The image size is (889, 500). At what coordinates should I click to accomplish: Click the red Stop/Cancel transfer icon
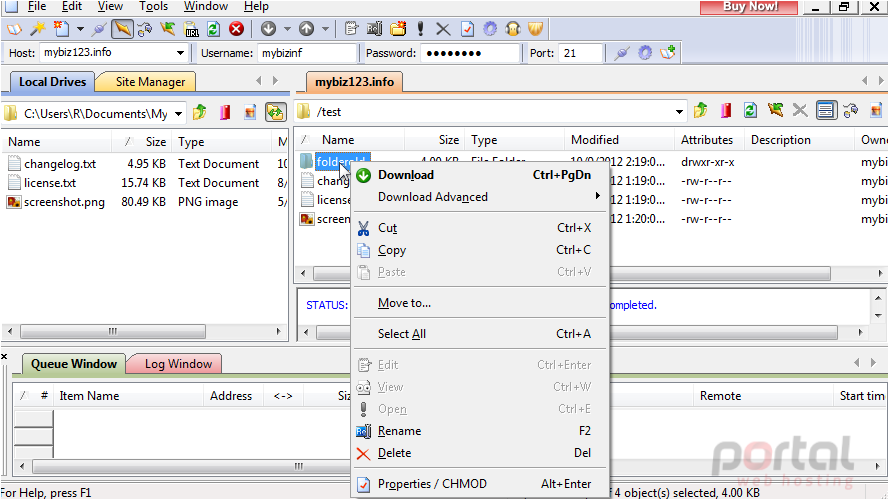pos(236,28)
